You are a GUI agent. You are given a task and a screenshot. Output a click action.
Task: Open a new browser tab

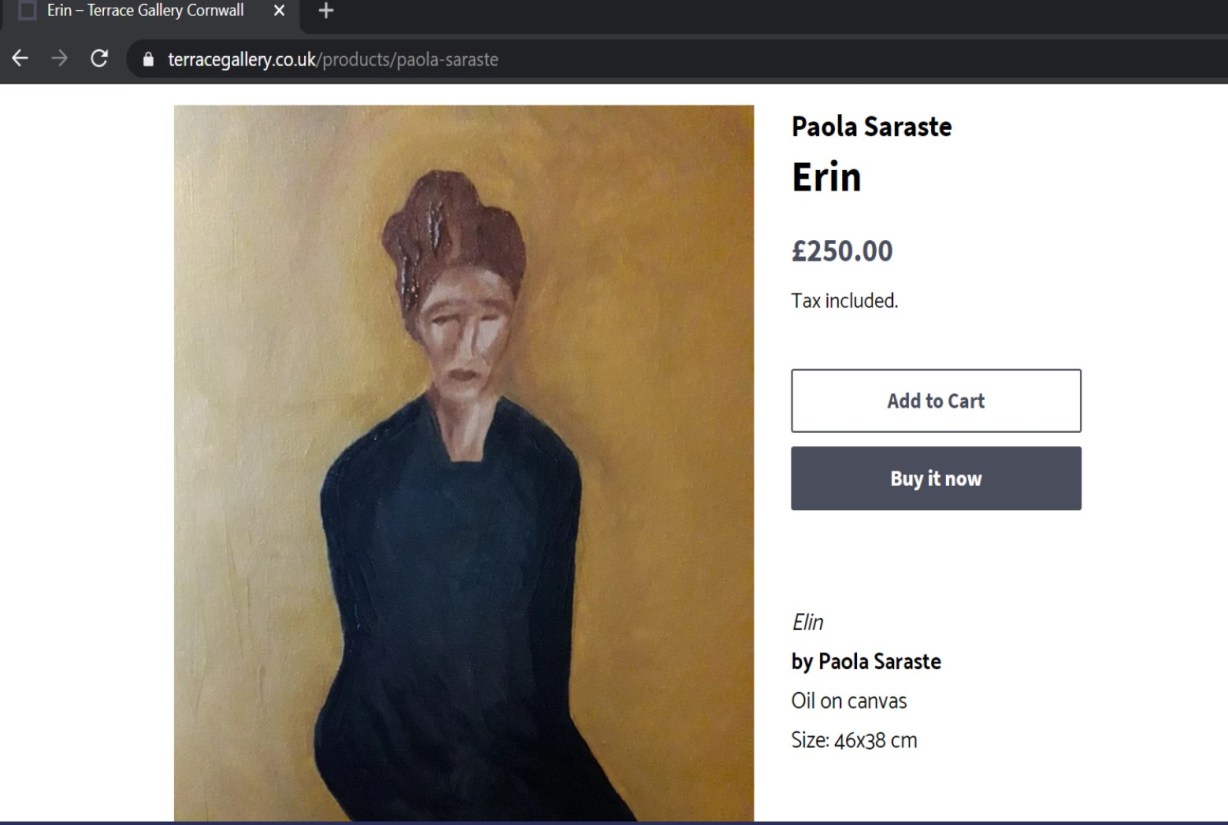(326, 12)
